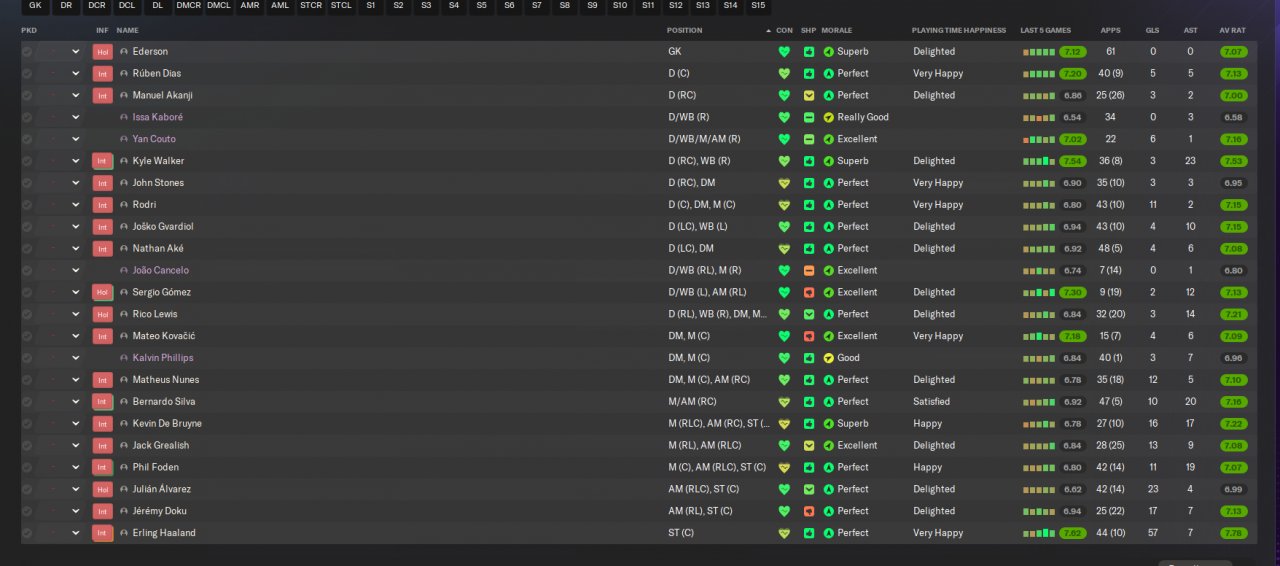Toggle the picked circle for Erling Haaland
Viewport: 1280px width, 566px height.
tap(27, 533)
